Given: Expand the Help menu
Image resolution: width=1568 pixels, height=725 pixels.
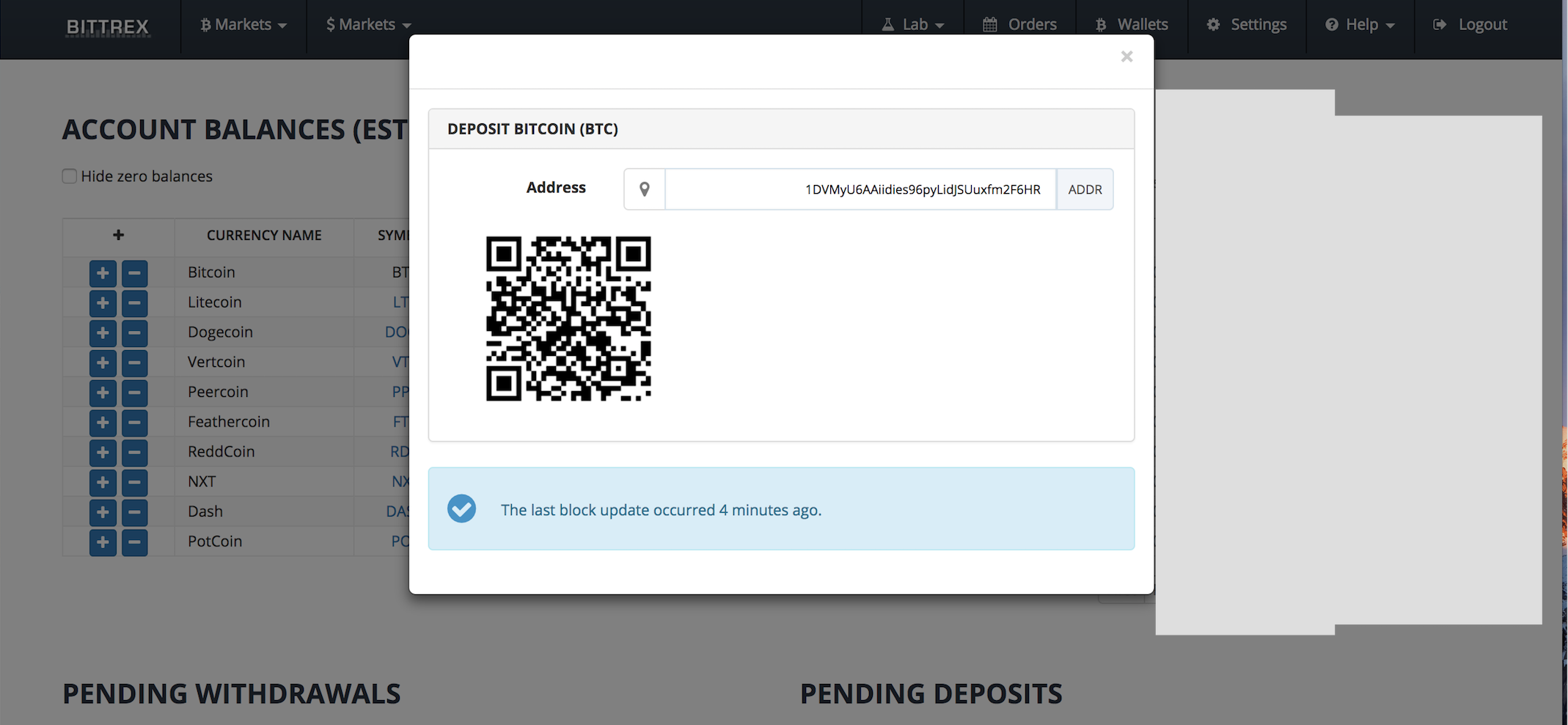Looking at the screenshot, I should [1360, 25].
